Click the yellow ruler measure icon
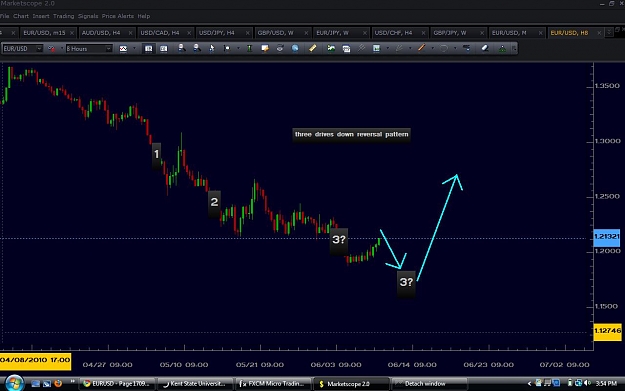 tap(312, 48)
